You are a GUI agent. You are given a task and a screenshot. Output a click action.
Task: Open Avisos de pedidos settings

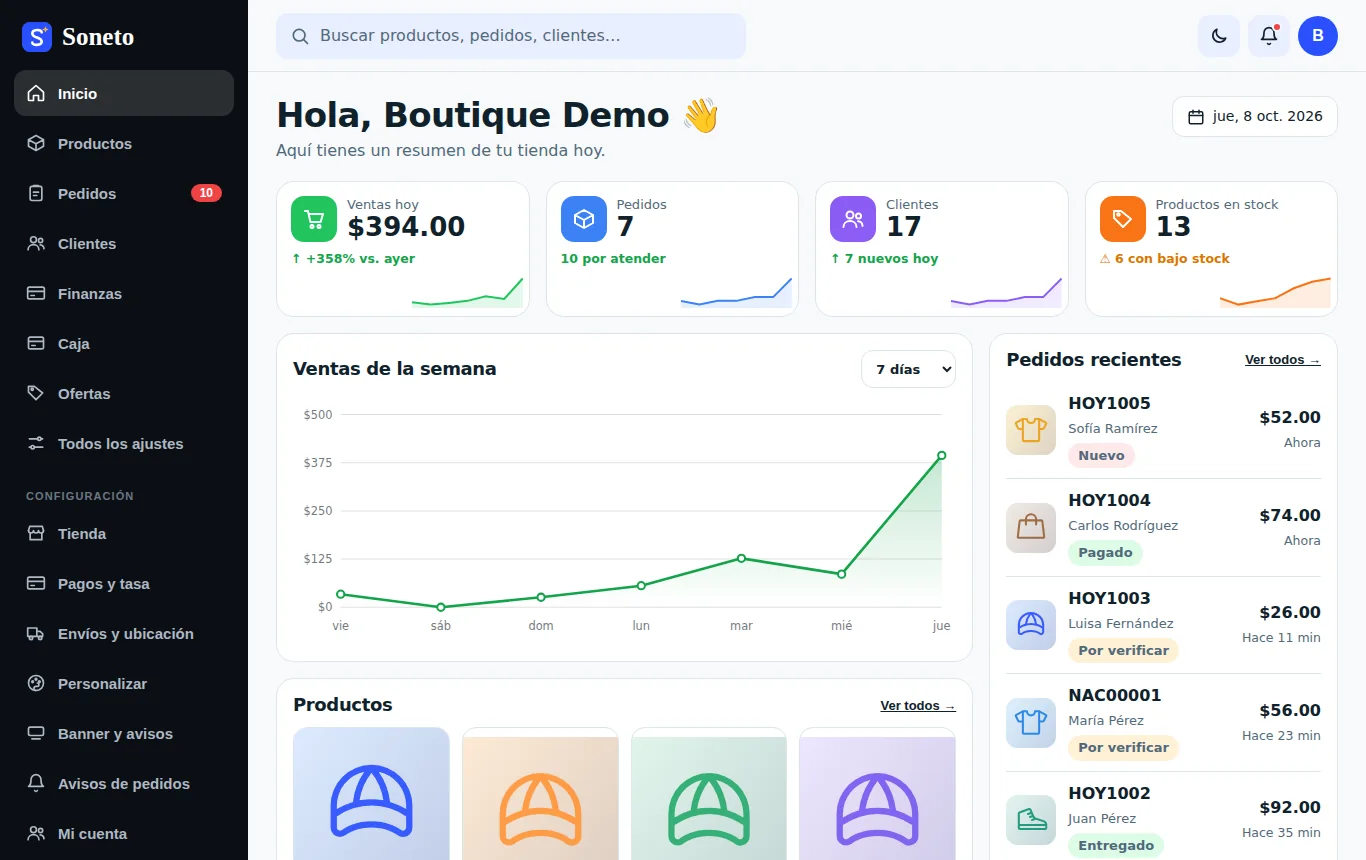pyautogui.click(x=124, y=783)
